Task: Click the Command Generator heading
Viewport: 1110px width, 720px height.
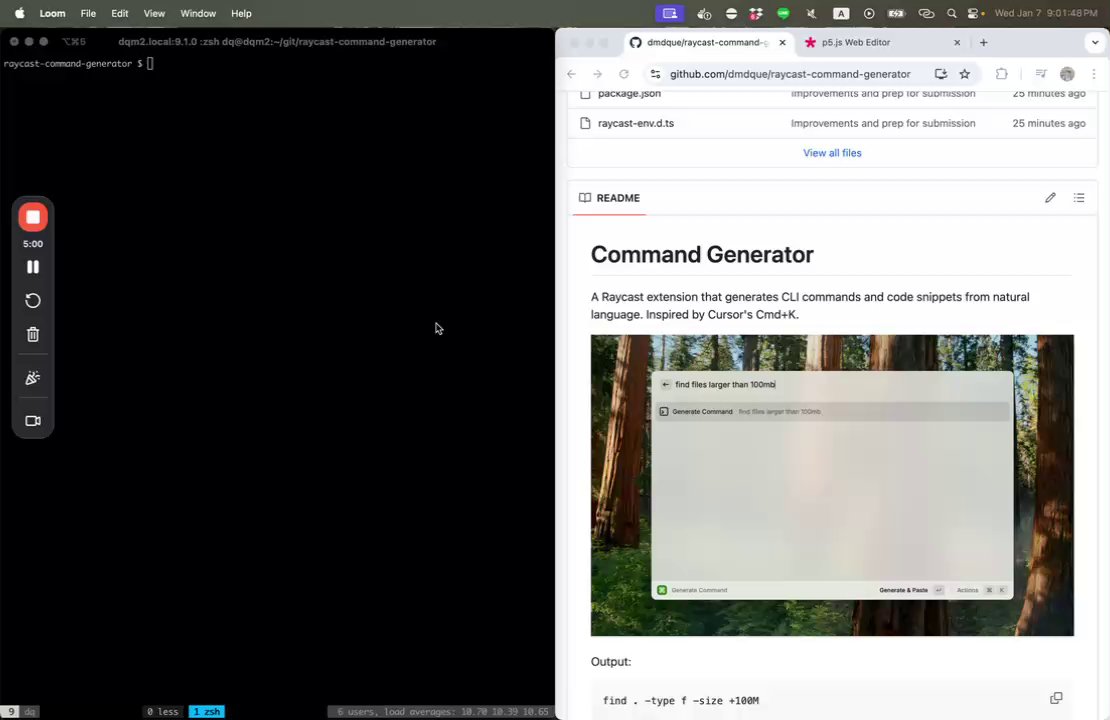Action: [702, 254]
